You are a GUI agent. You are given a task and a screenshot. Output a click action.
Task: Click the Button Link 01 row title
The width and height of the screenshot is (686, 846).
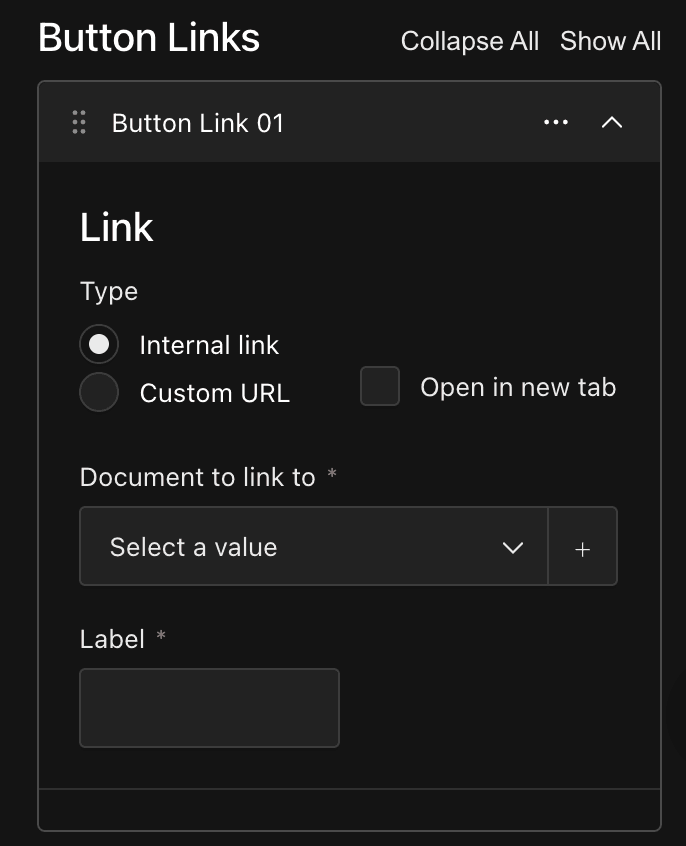coord(198,123)
